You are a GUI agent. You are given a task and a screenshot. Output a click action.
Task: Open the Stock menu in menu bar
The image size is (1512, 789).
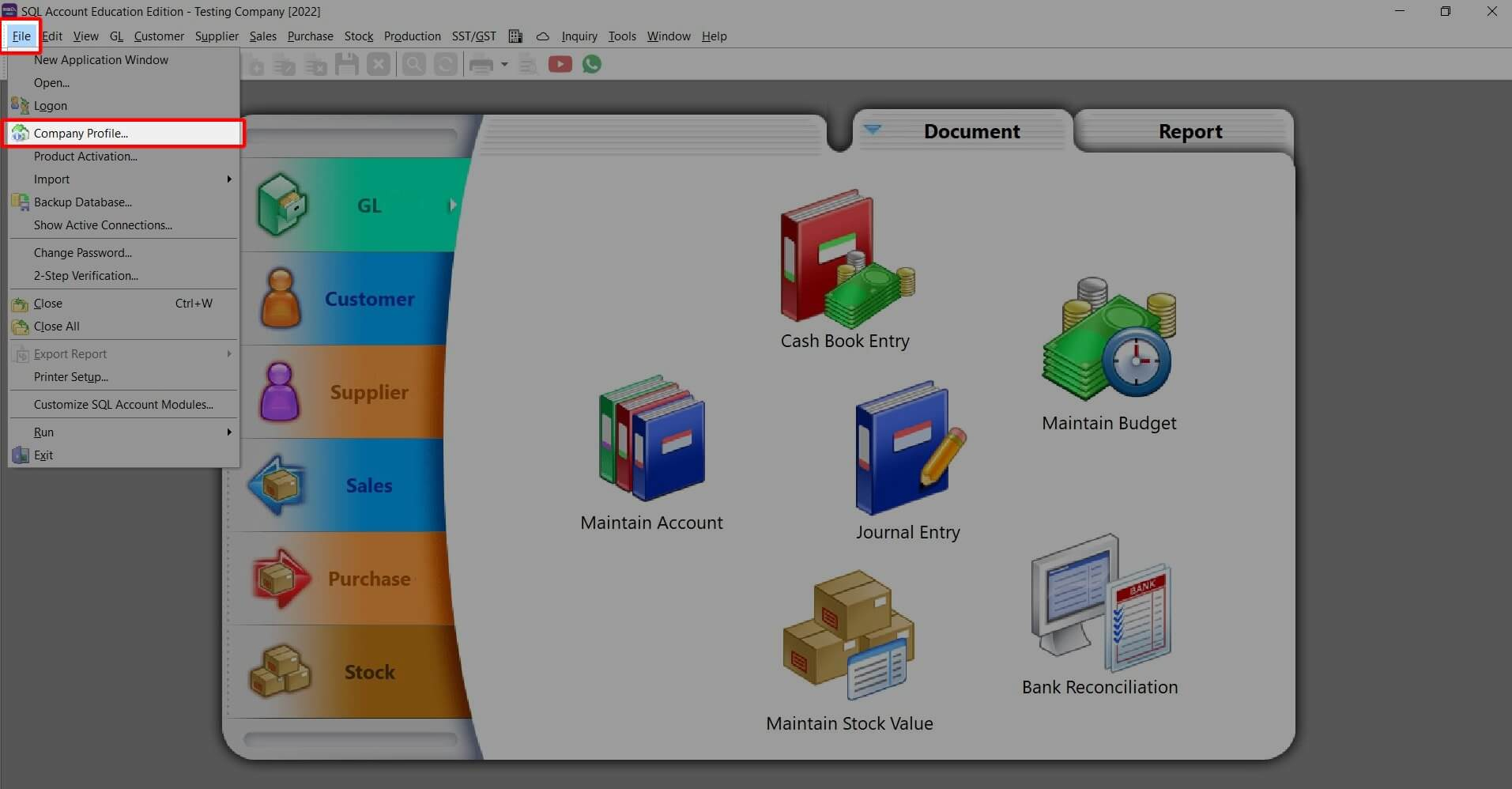coord(359,36)
